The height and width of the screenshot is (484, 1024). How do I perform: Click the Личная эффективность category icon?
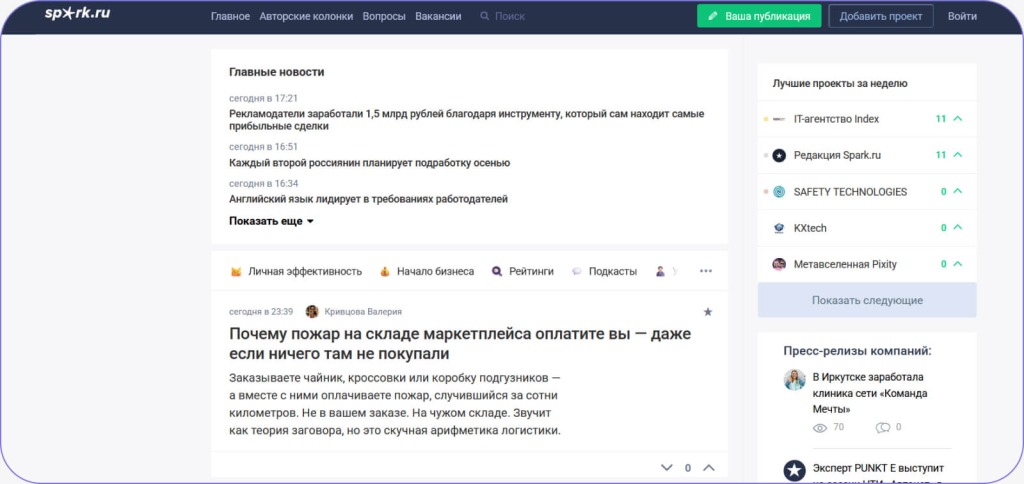coord(236,271)
